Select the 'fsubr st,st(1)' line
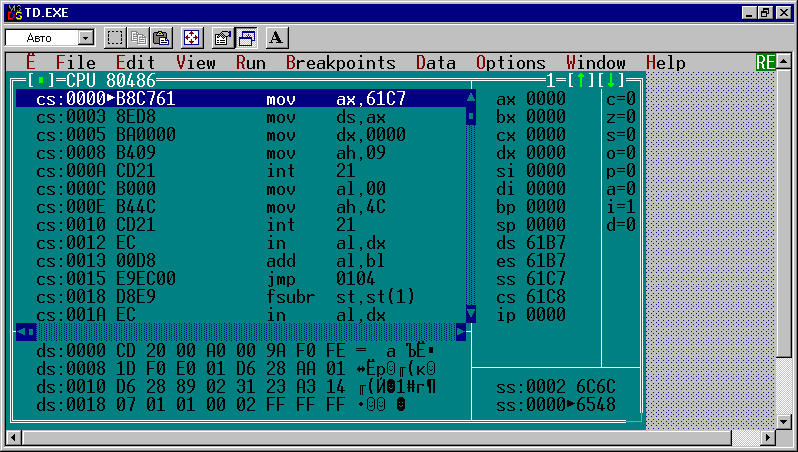 point(241,297)
